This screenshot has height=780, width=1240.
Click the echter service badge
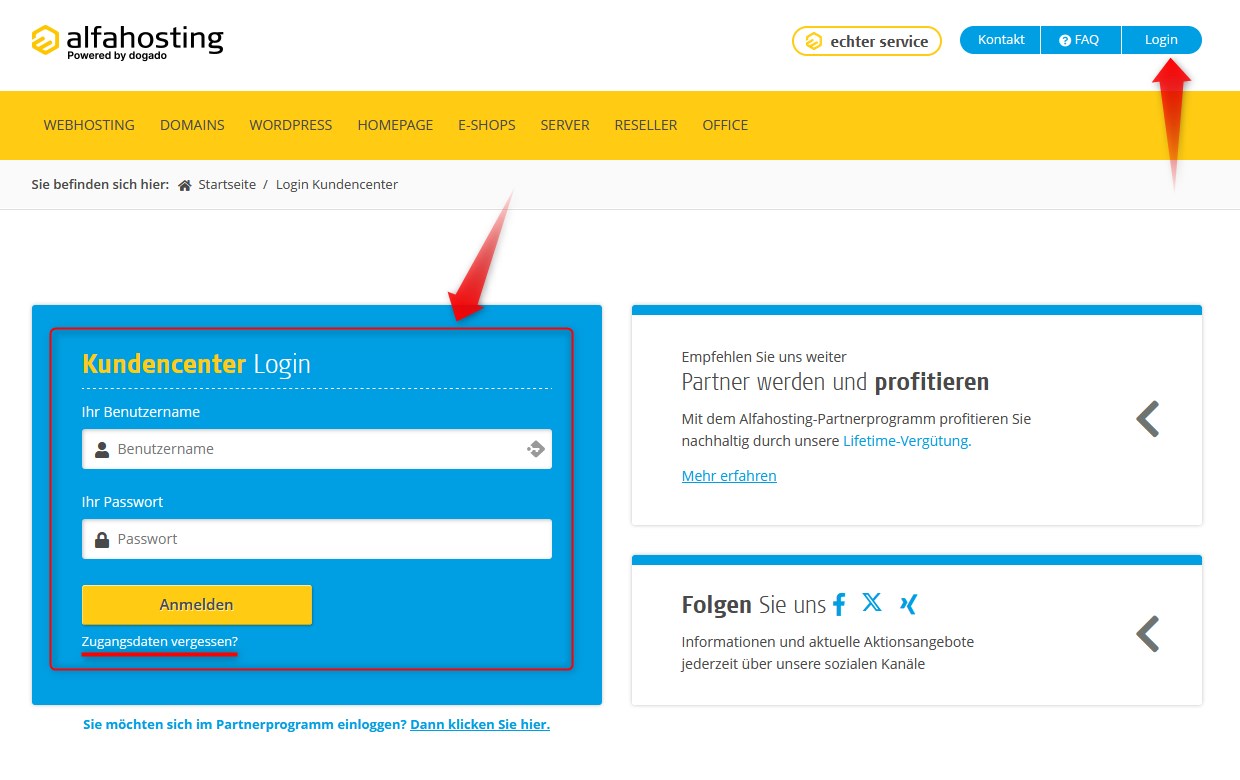[866, 41]
